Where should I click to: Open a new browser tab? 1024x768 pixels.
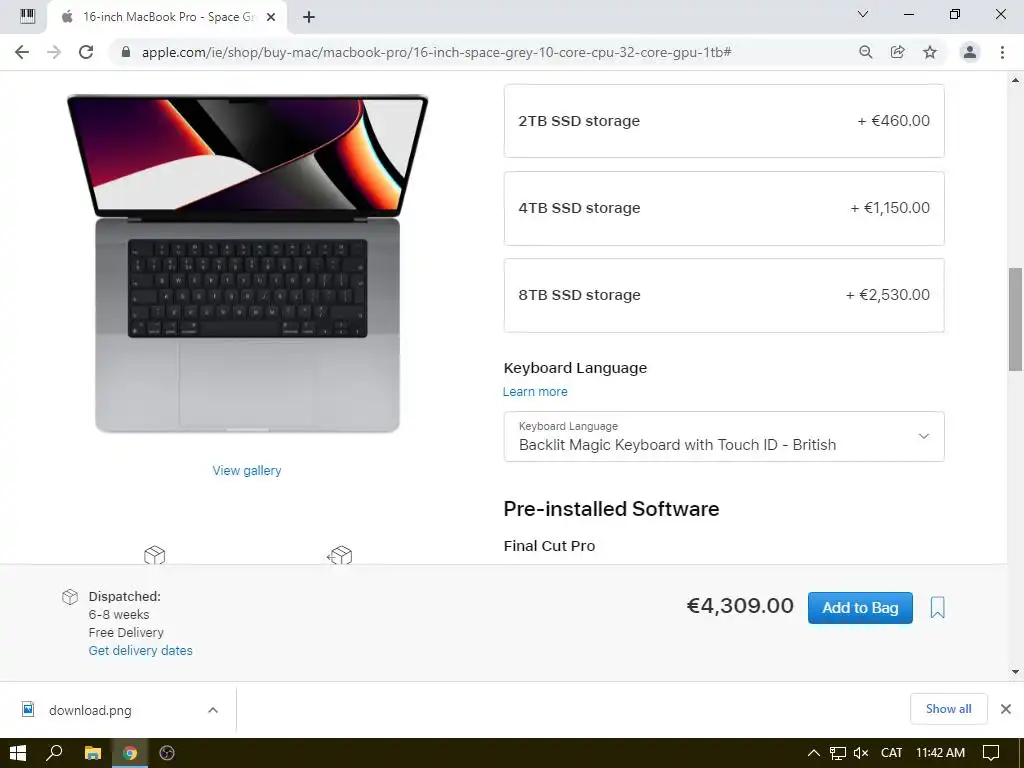tap(309, 17)
